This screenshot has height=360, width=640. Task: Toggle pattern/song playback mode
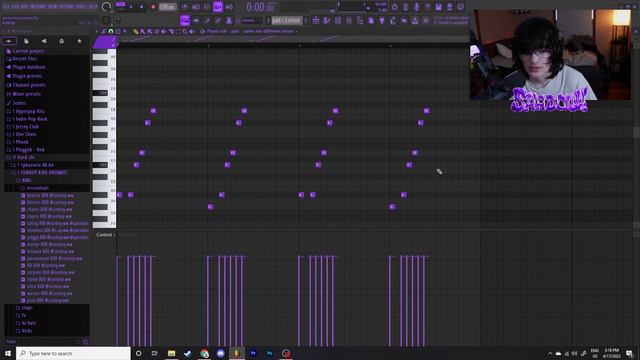120,7
